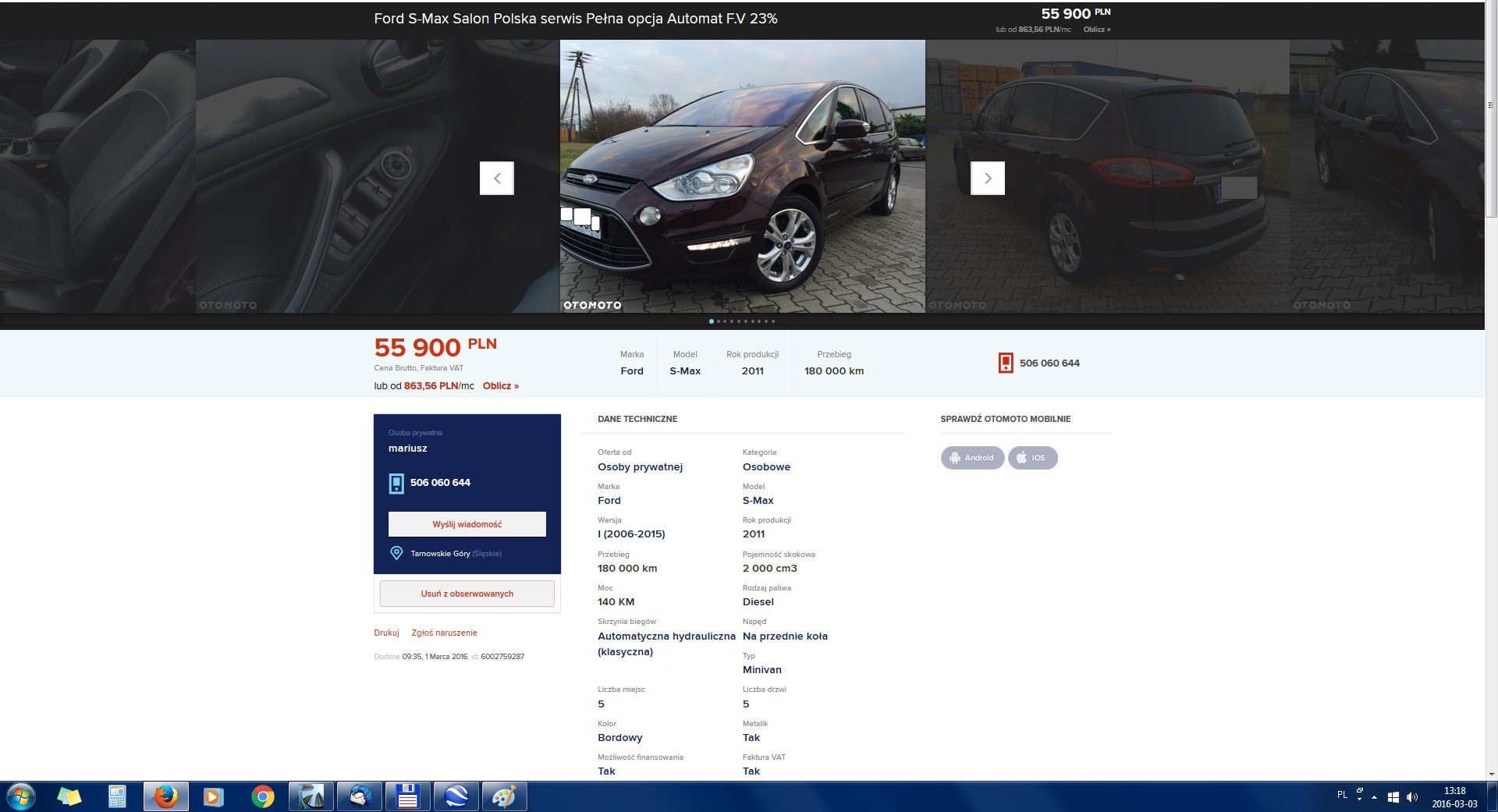Click Usuń z obserwowanych button

[467, 594]
